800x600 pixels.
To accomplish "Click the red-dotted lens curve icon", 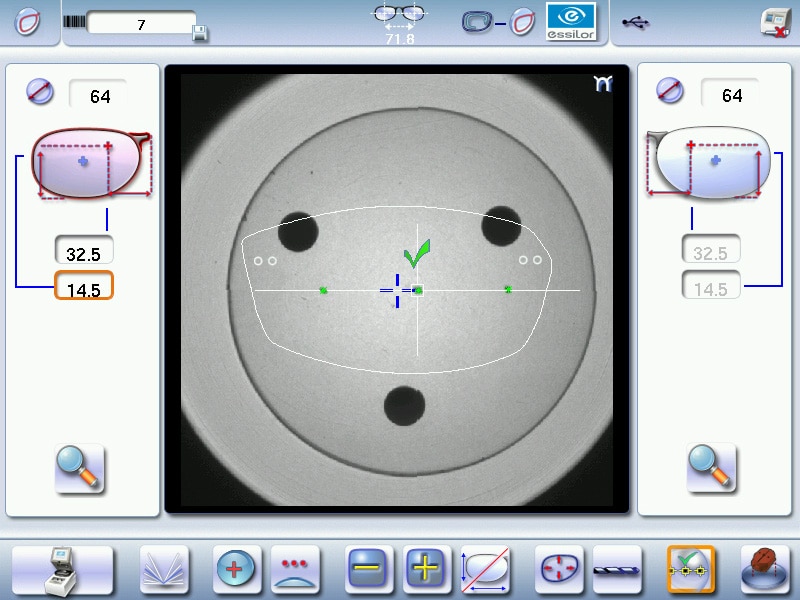I will click(x=295, y=570).
